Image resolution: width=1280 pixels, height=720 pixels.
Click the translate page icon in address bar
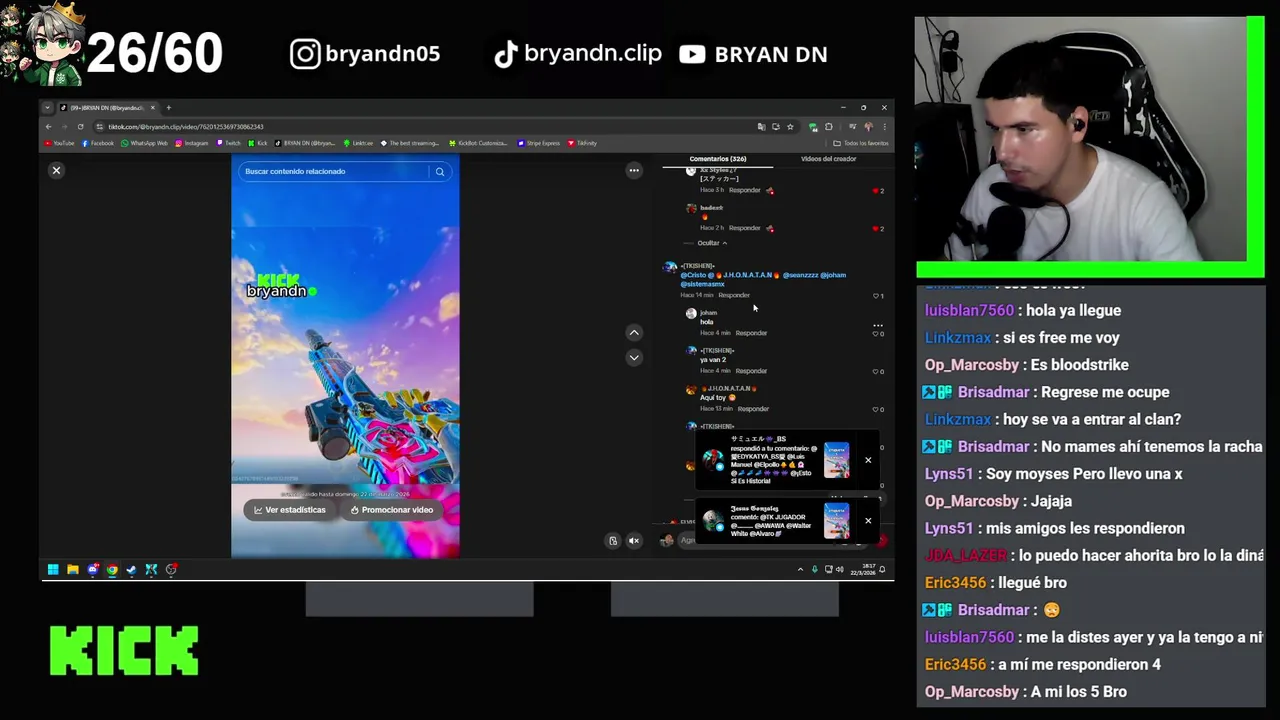(762, 127)
